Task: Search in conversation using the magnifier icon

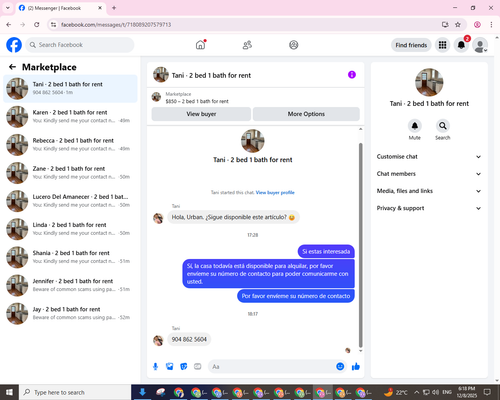Action: coord(443,126)
